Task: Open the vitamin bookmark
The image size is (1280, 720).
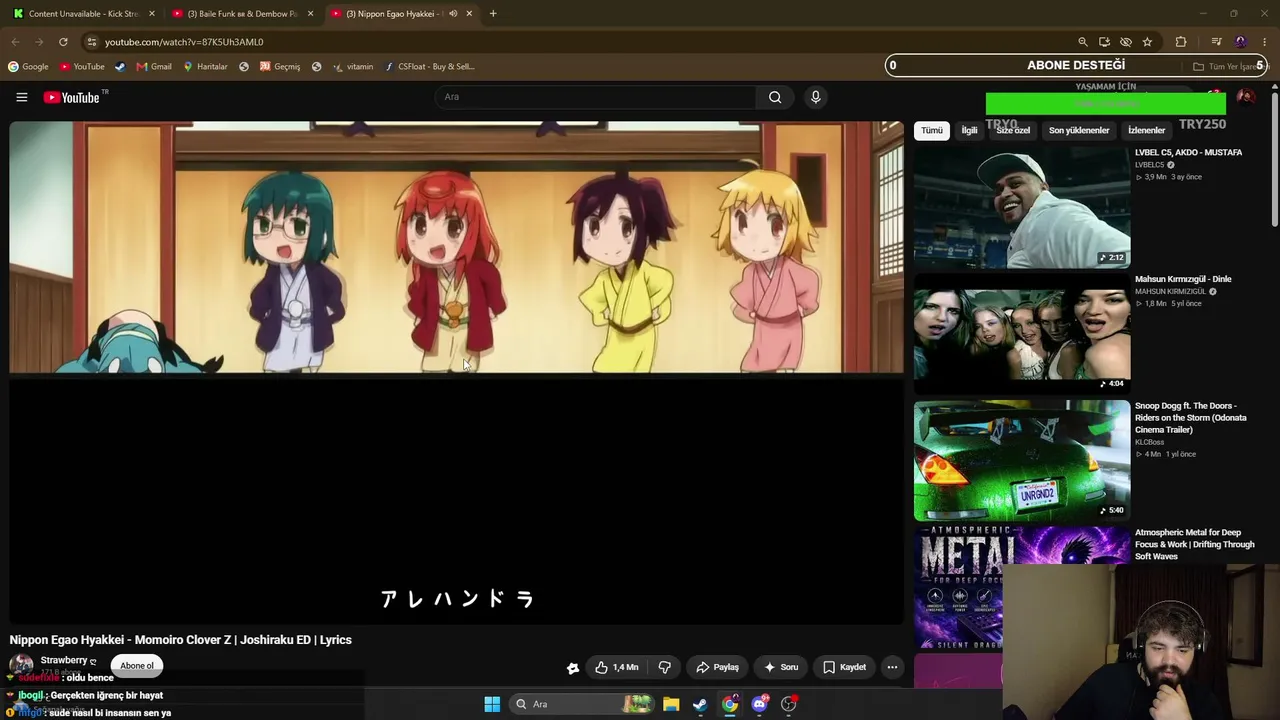Action: pyautogui.click(x=353, y=67)
